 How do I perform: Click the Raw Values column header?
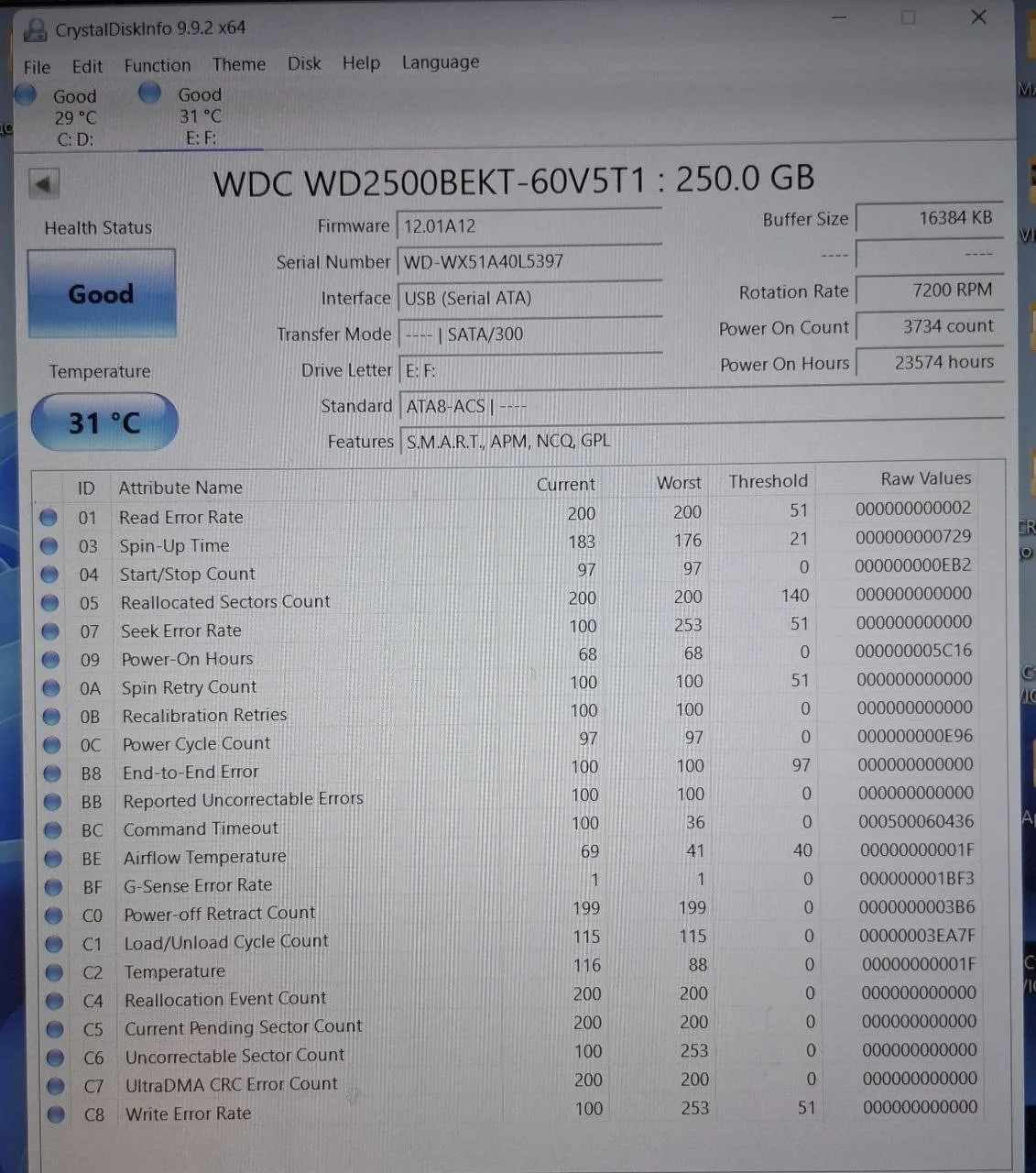pos(925,478)
